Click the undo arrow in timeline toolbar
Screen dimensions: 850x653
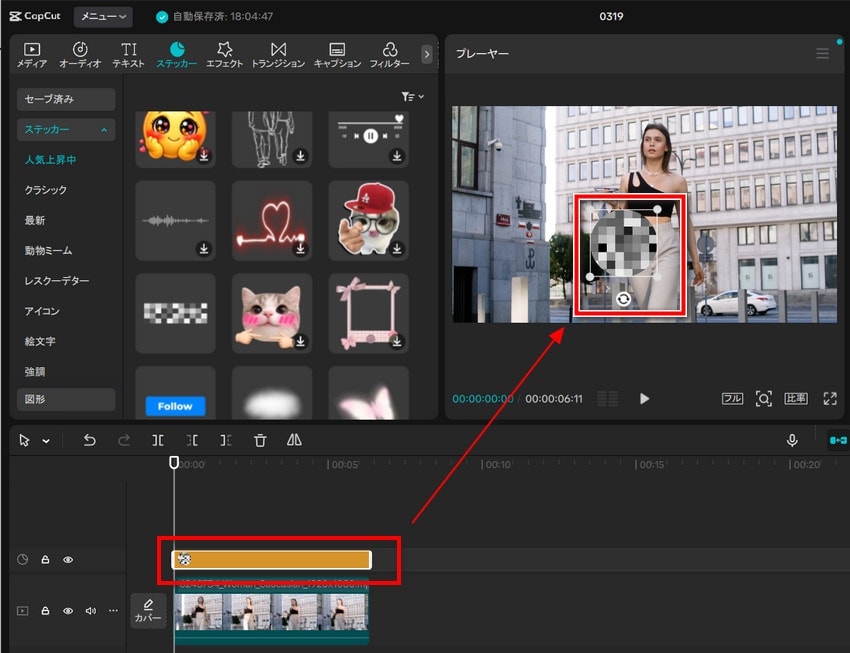click(90, 440)
